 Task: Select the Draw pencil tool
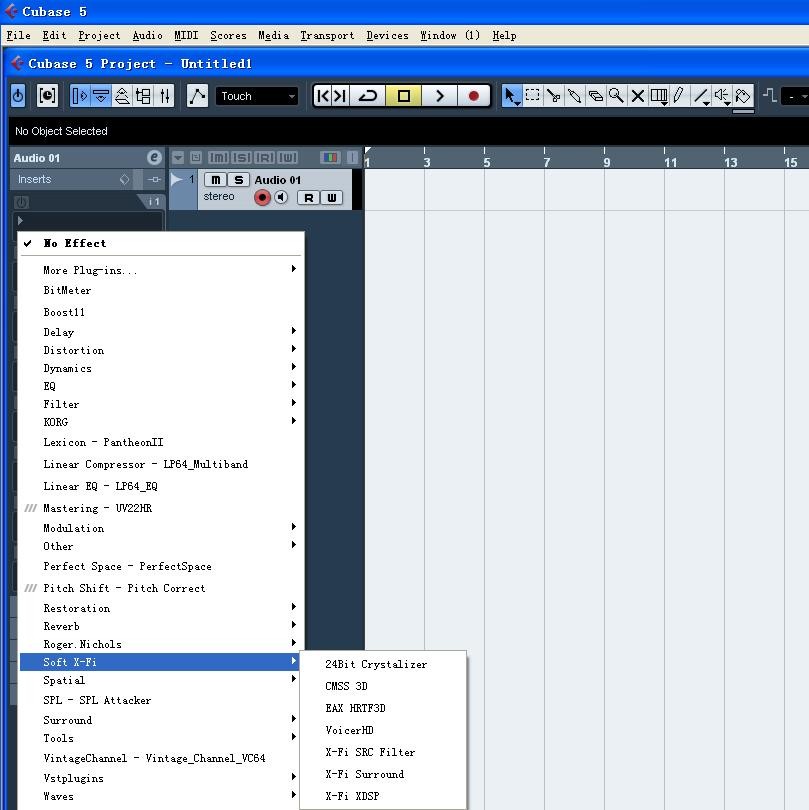pos(679,96)
